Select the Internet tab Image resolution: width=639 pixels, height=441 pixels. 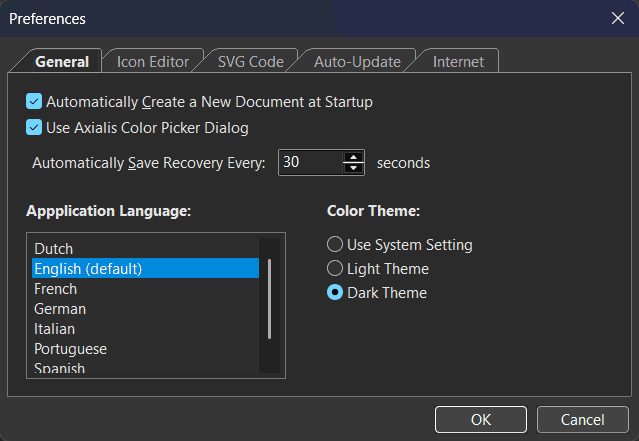point(458,62)
